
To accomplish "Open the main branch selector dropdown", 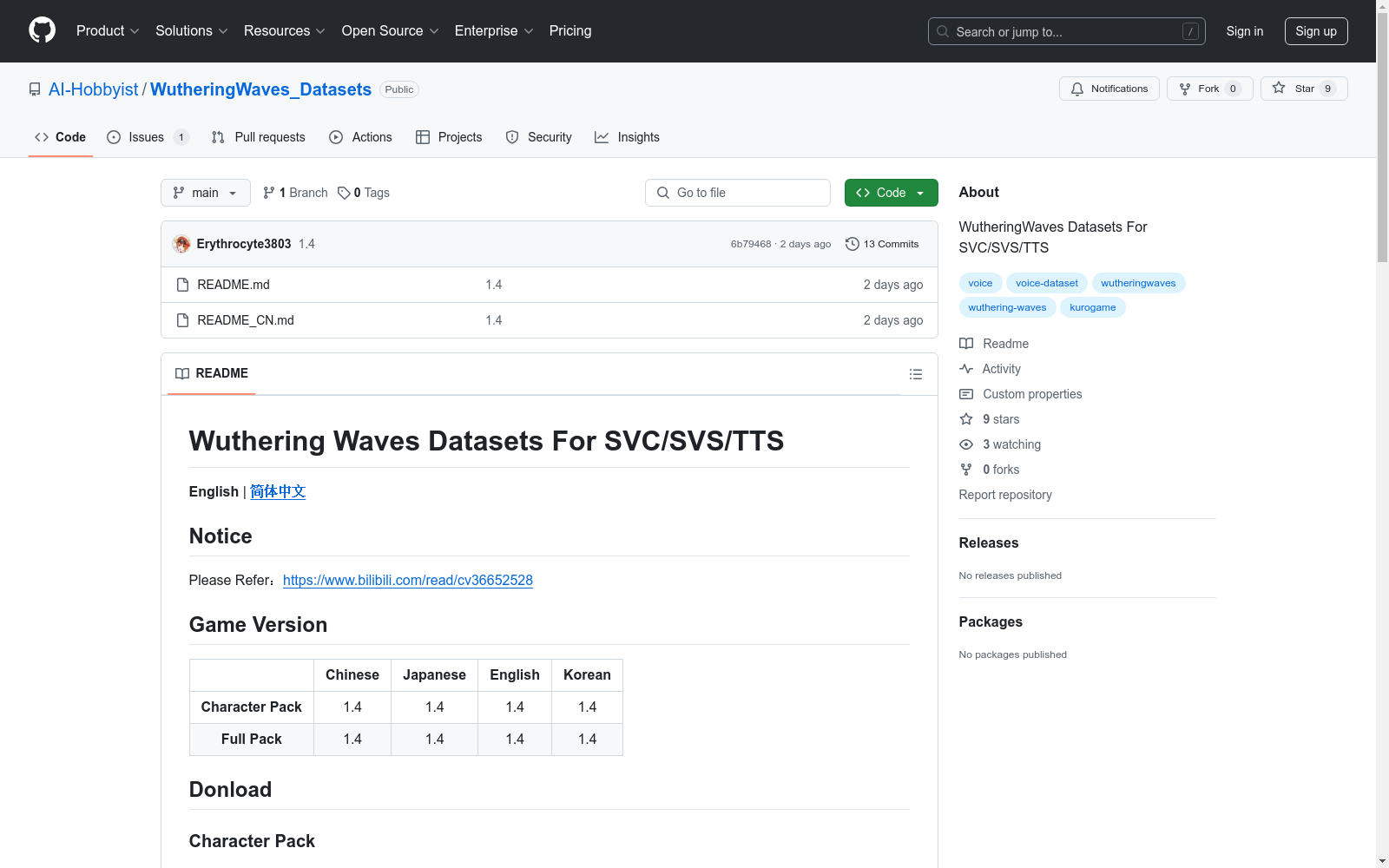I will [x=206, y=193].
